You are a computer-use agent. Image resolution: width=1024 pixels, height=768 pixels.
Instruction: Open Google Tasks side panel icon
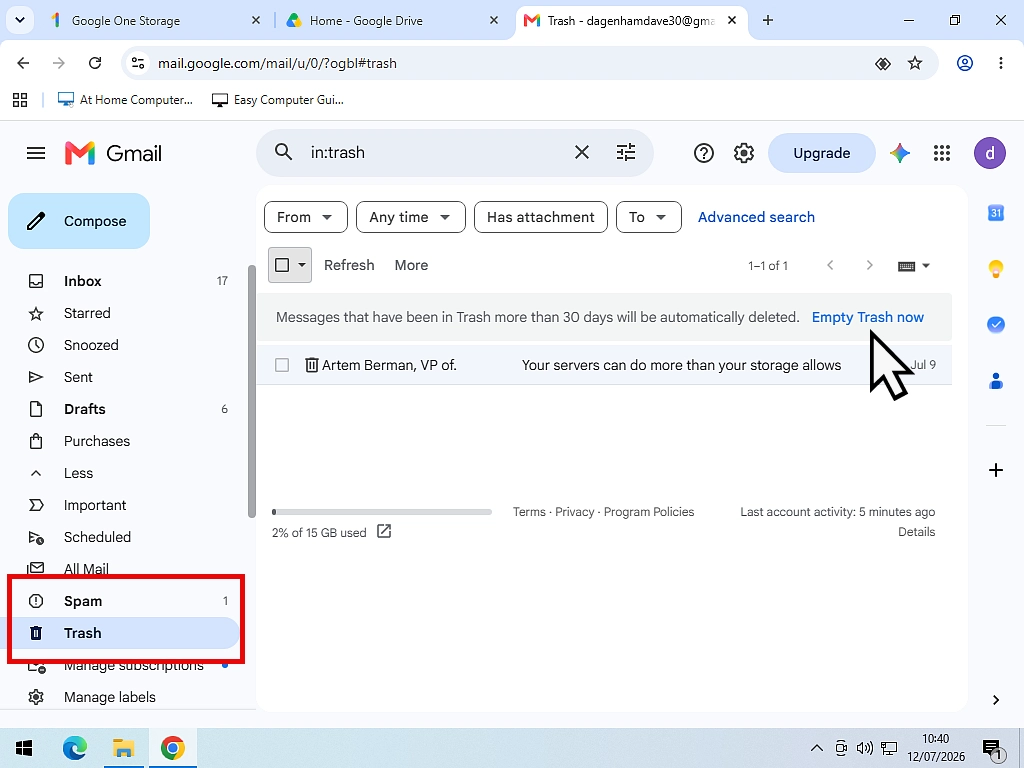[x=996, y=325]
